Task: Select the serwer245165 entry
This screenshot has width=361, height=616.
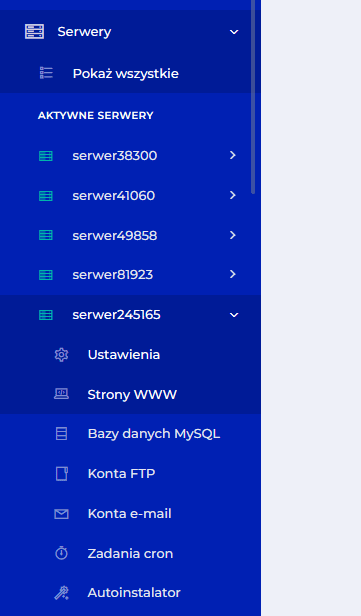Action: click(x=116, y=315)
